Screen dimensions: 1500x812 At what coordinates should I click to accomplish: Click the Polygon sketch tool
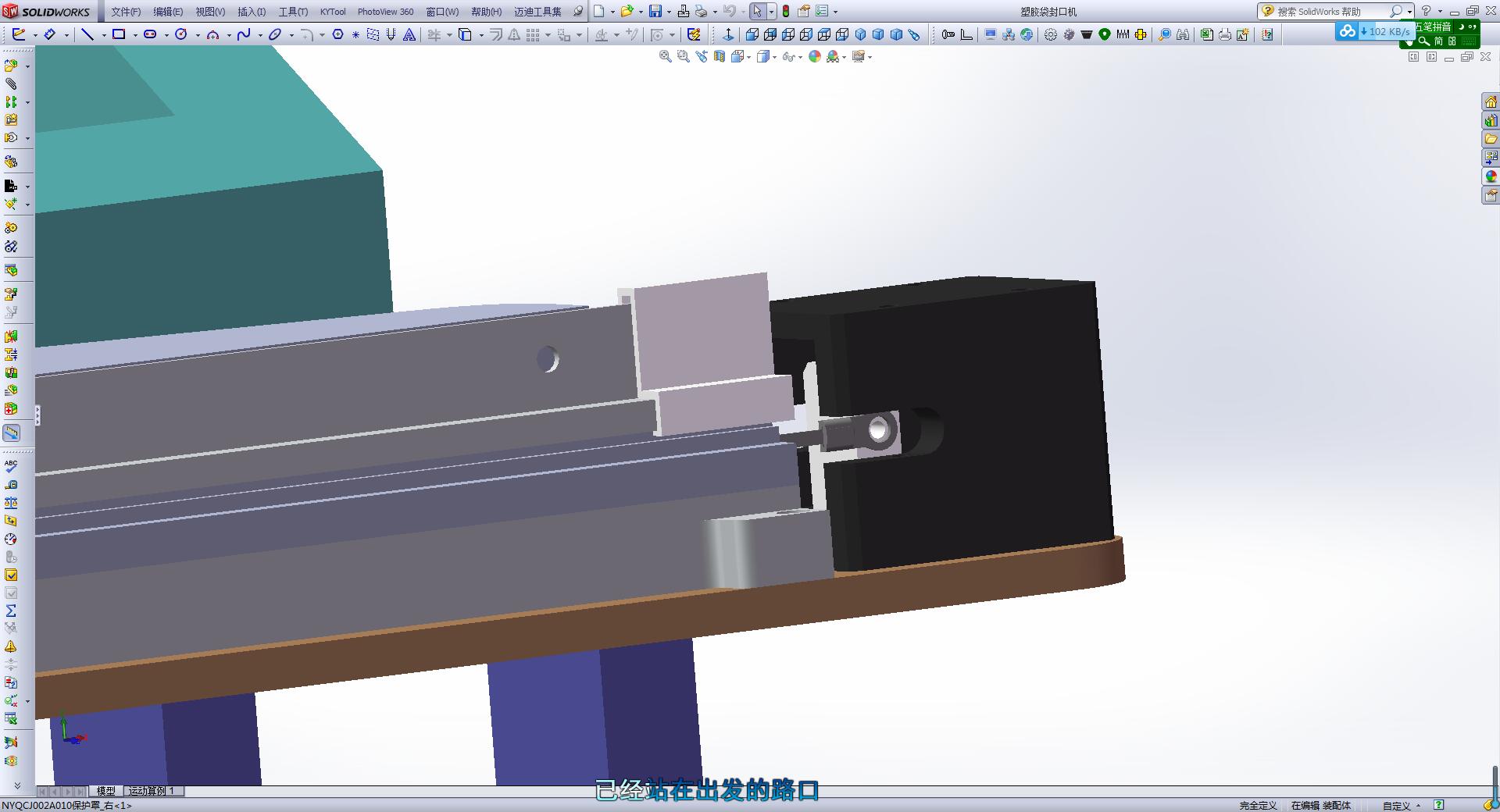[x=337, y=34]
